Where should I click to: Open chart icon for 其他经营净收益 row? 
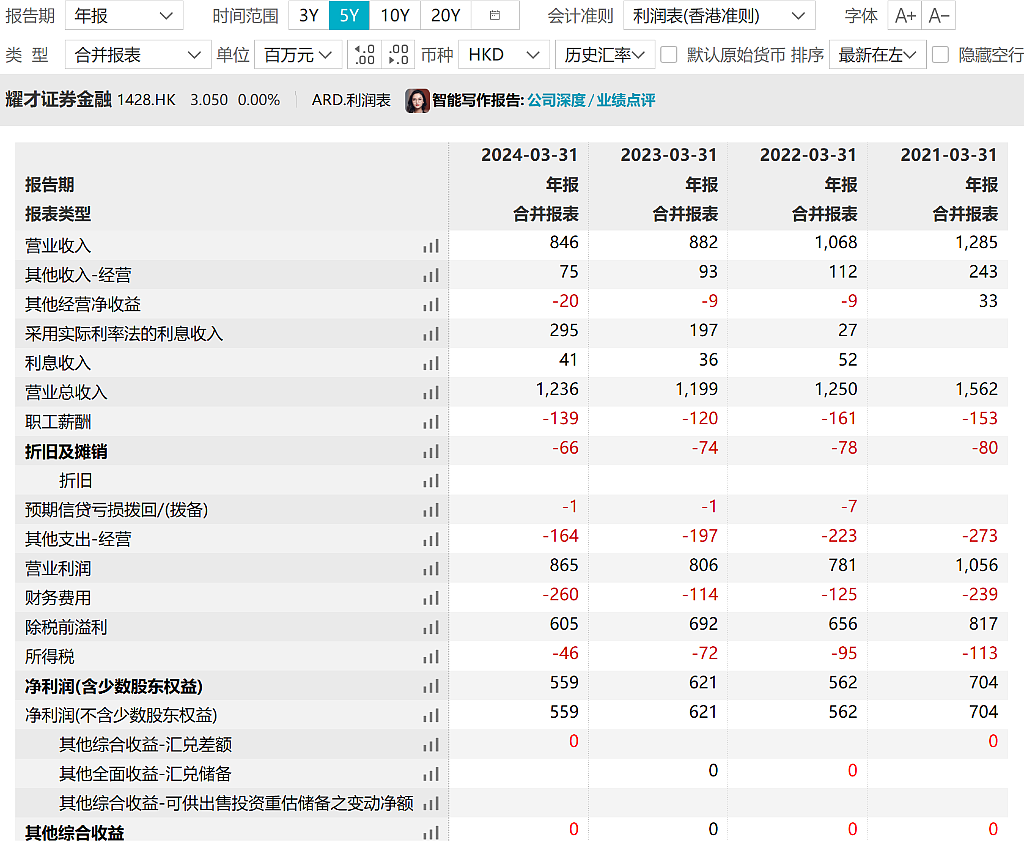coord(430,305)
